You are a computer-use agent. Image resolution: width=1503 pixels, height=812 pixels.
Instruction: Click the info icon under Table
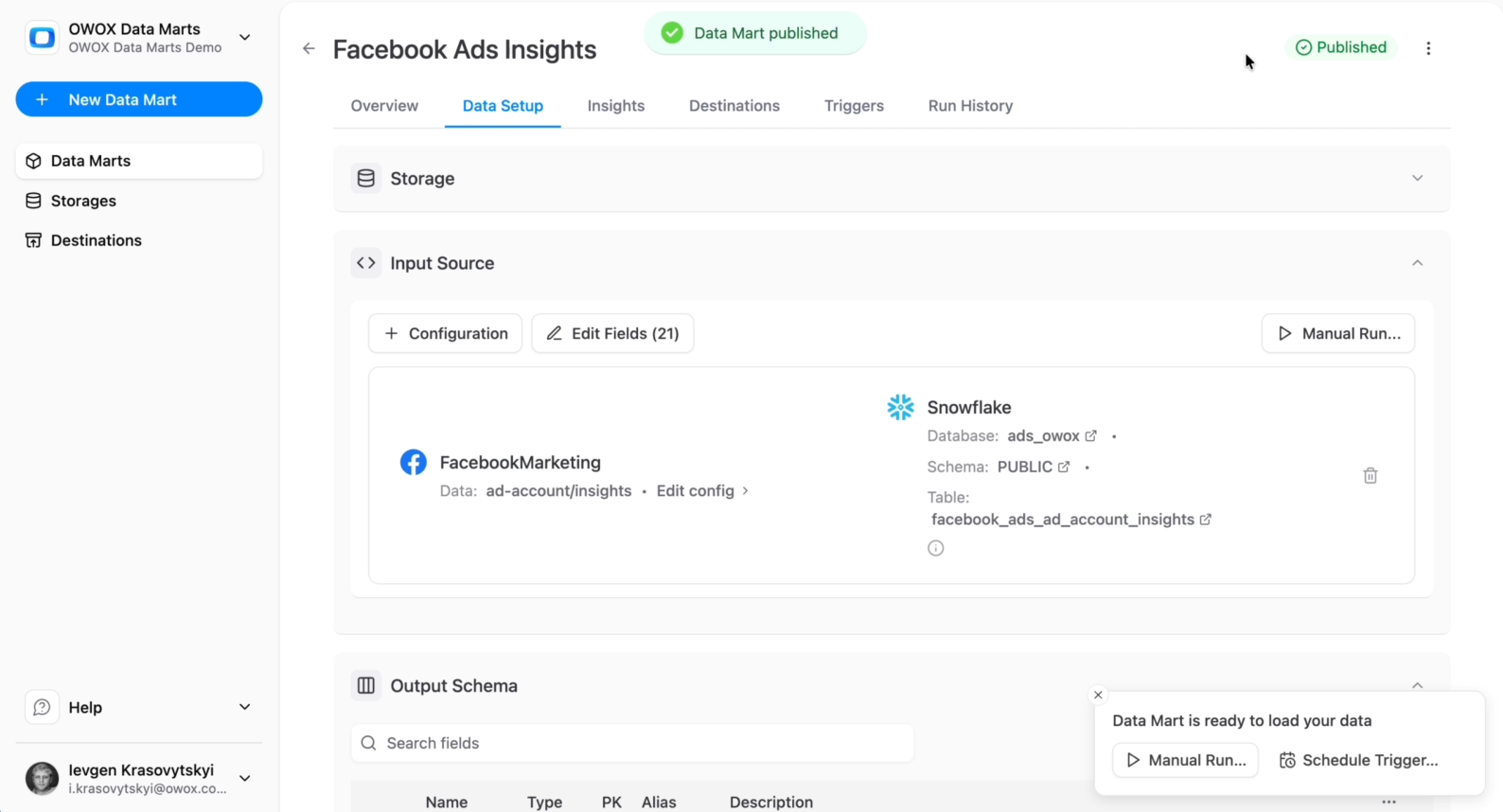936,548
